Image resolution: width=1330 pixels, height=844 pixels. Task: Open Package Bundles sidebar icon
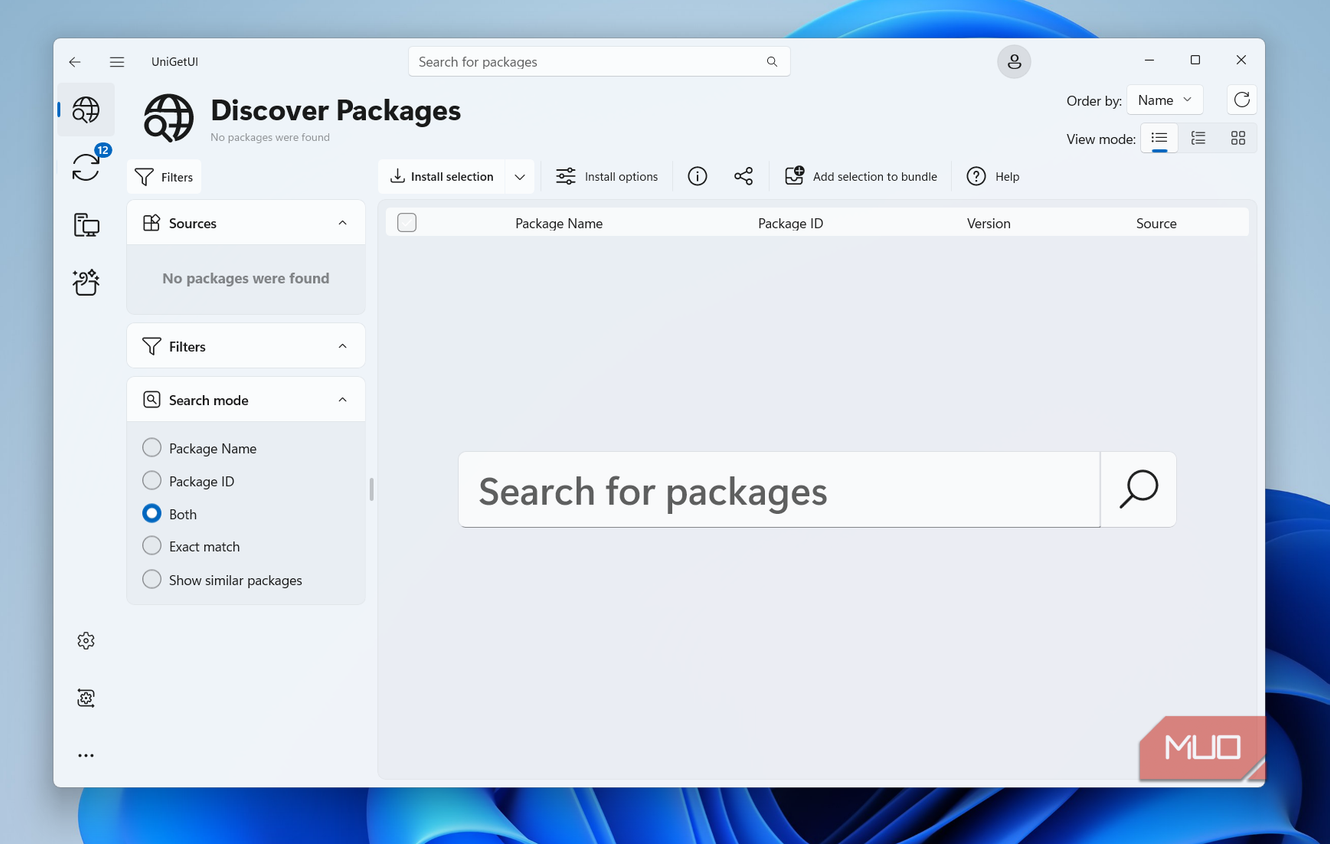(x=86, y=282)
